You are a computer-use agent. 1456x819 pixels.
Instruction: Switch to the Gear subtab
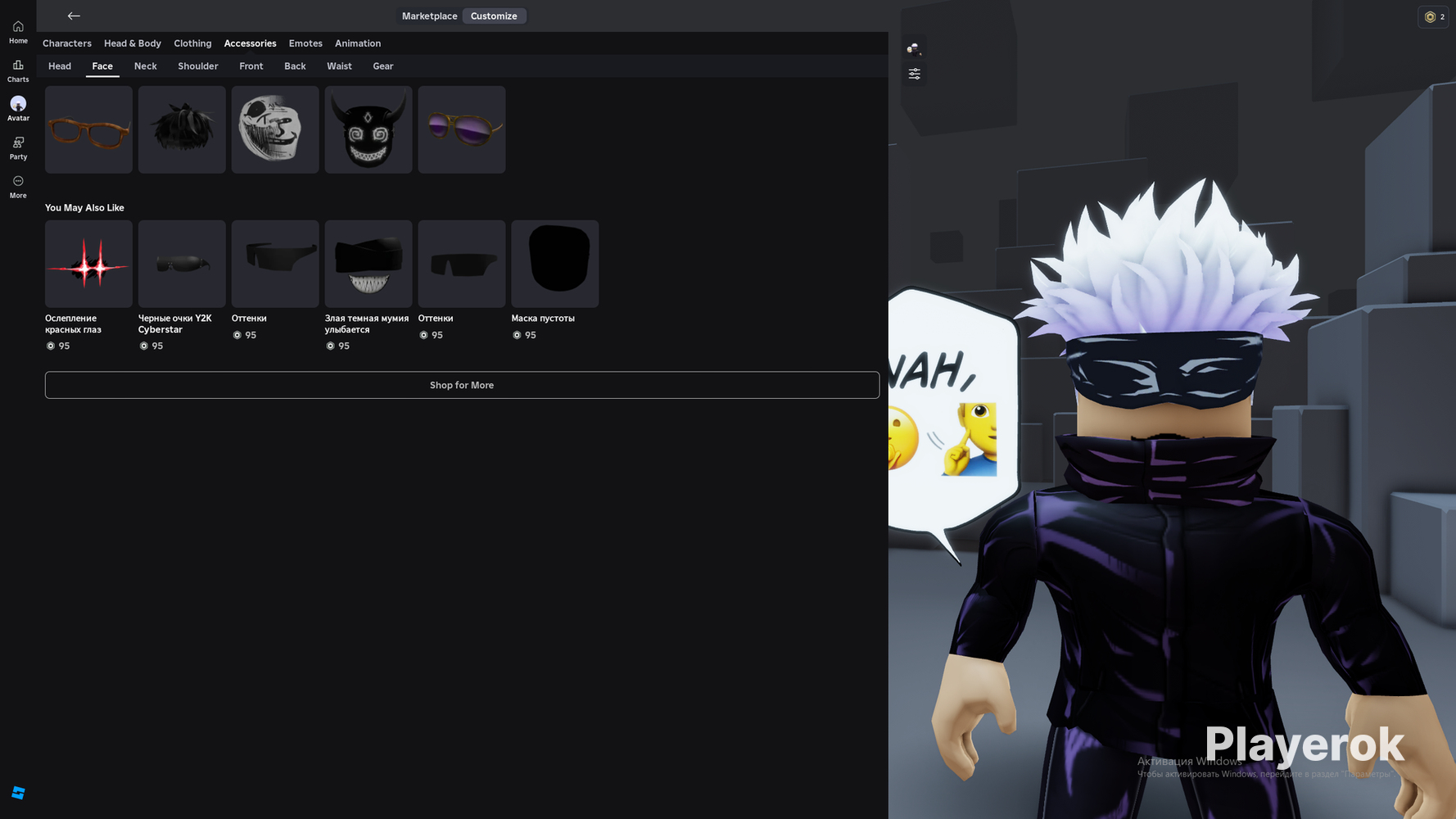[x=383, y=66]
